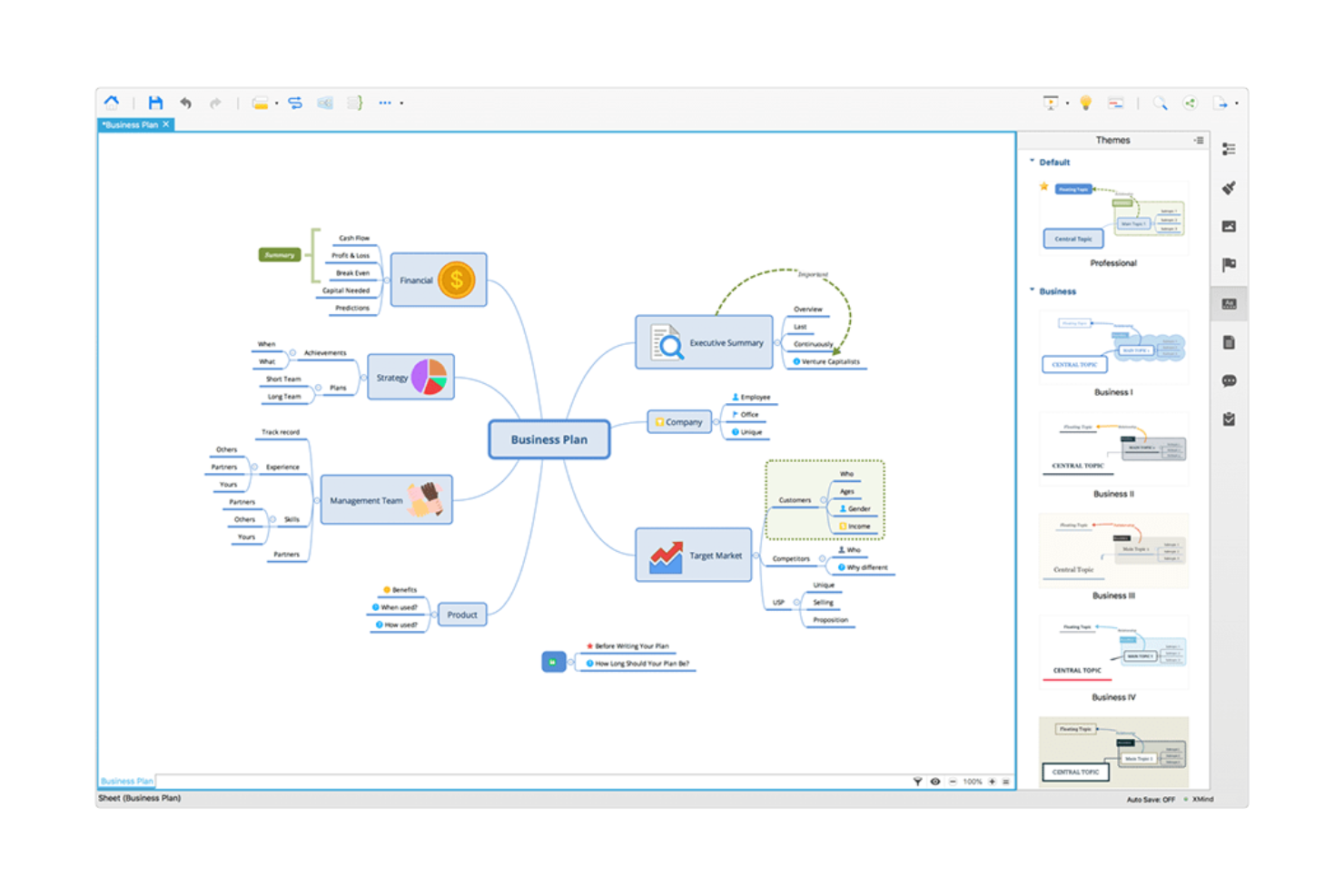Open the Image gallery sidebar panel
The image size is (1344, 896).
(x=1229, y=226)
